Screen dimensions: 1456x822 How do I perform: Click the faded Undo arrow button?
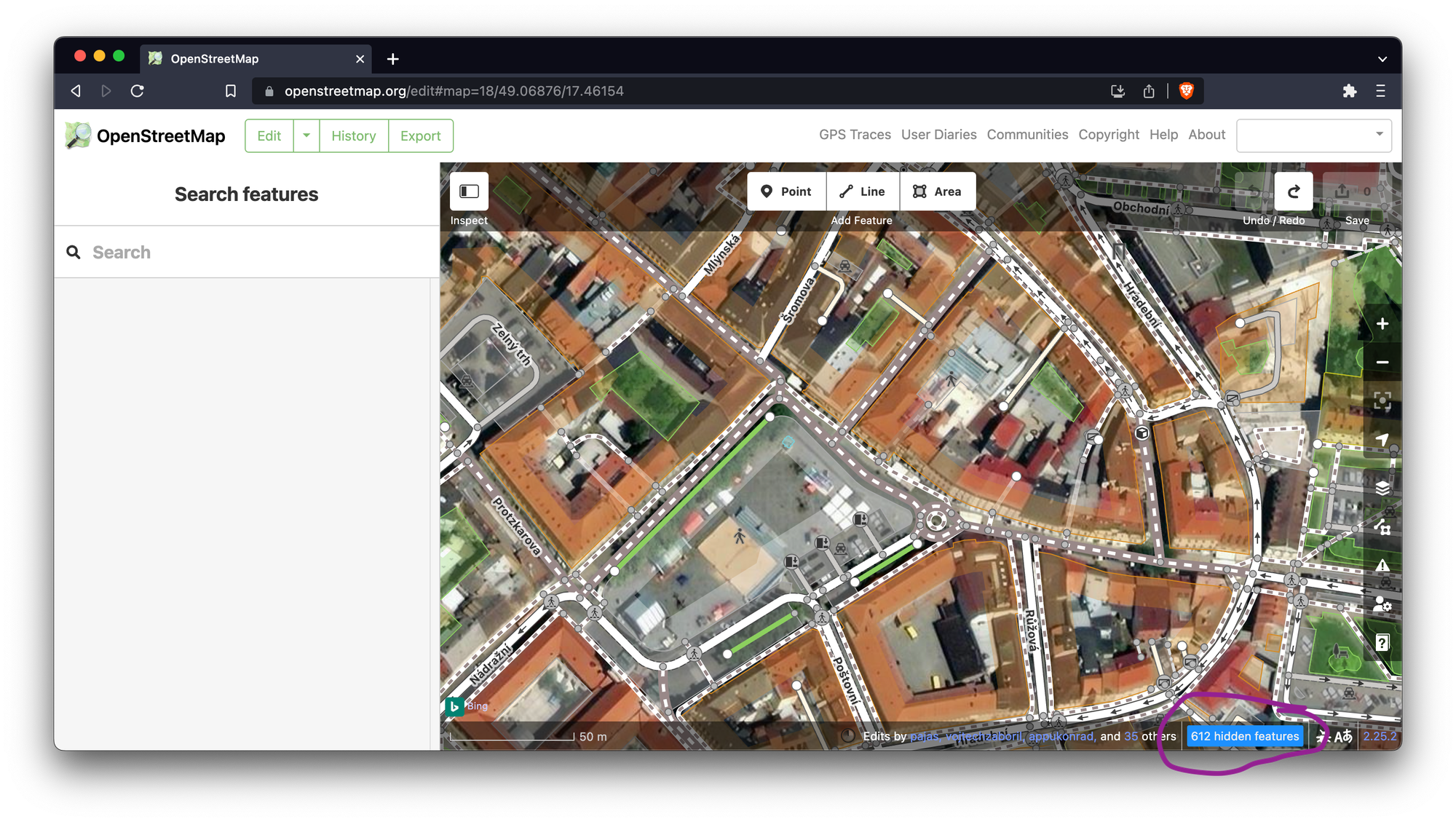(x=1254, y=191)
